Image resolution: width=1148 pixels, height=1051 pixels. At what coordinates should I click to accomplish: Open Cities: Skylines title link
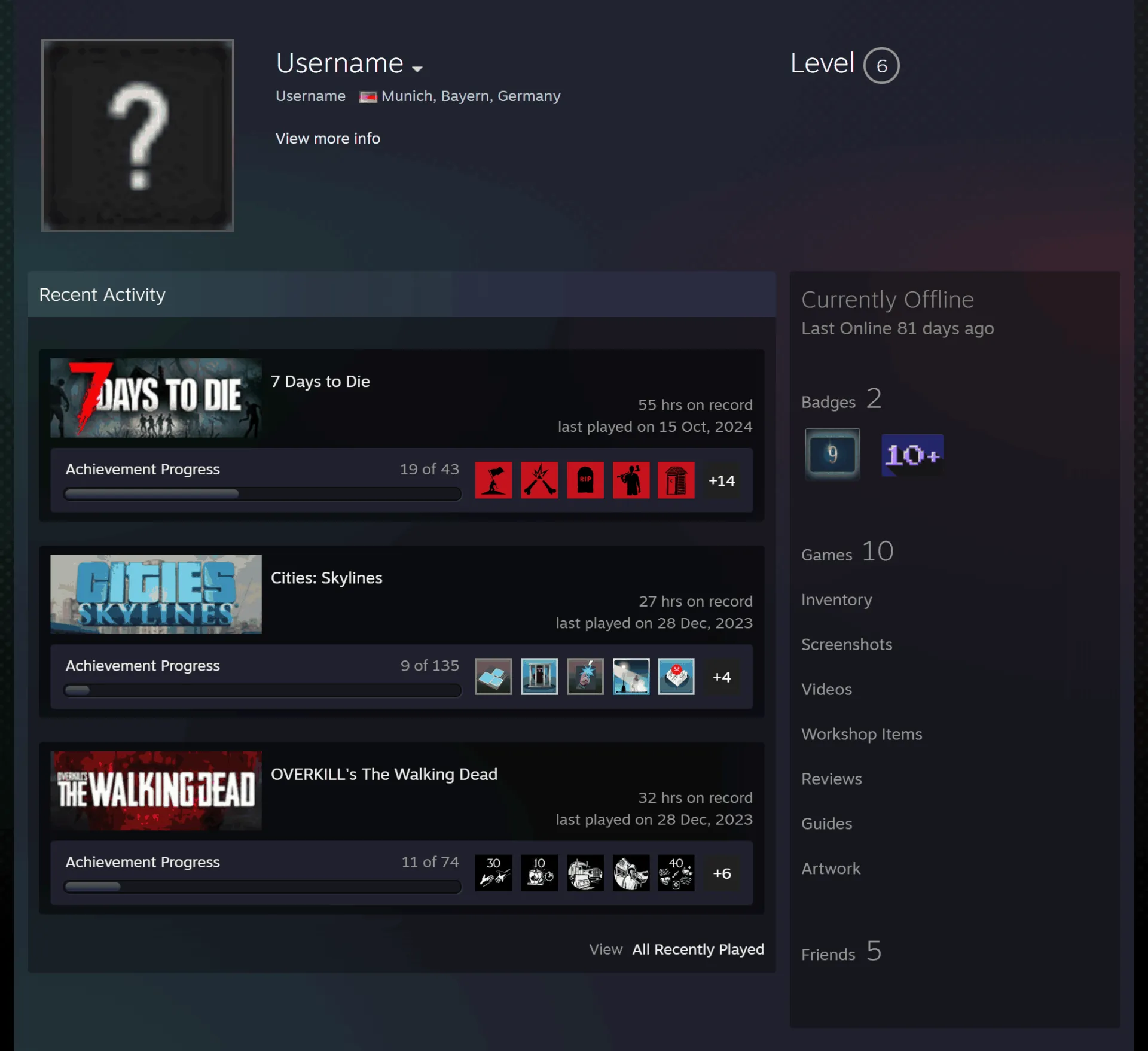[x=326, y=578]
